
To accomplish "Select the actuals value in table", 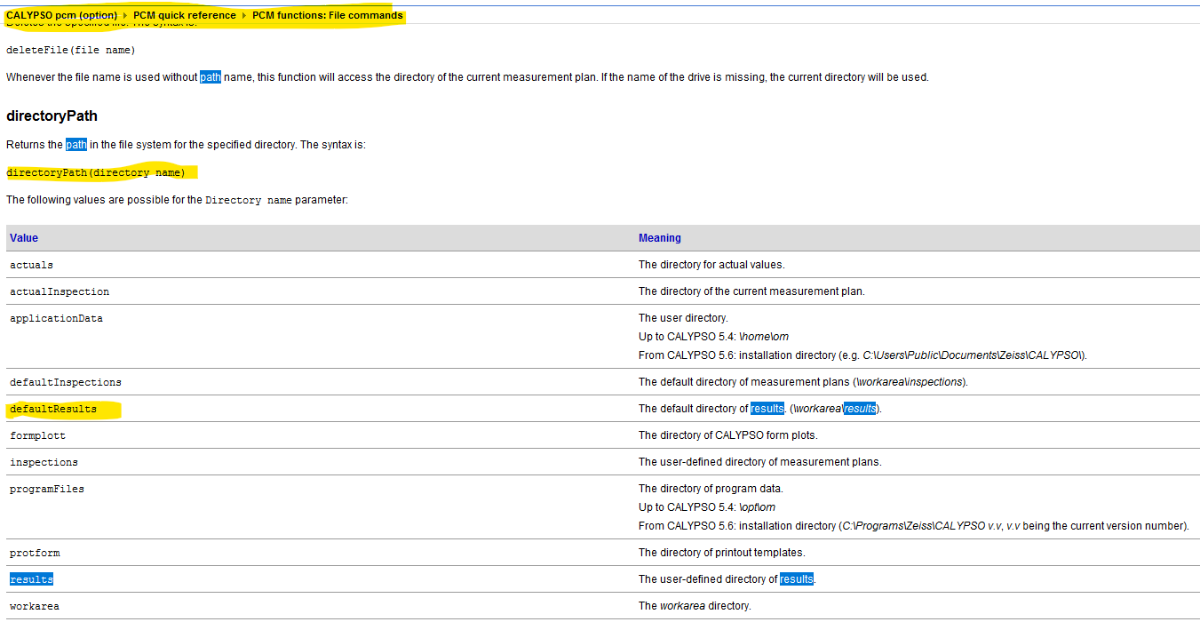I will [31, 265].
